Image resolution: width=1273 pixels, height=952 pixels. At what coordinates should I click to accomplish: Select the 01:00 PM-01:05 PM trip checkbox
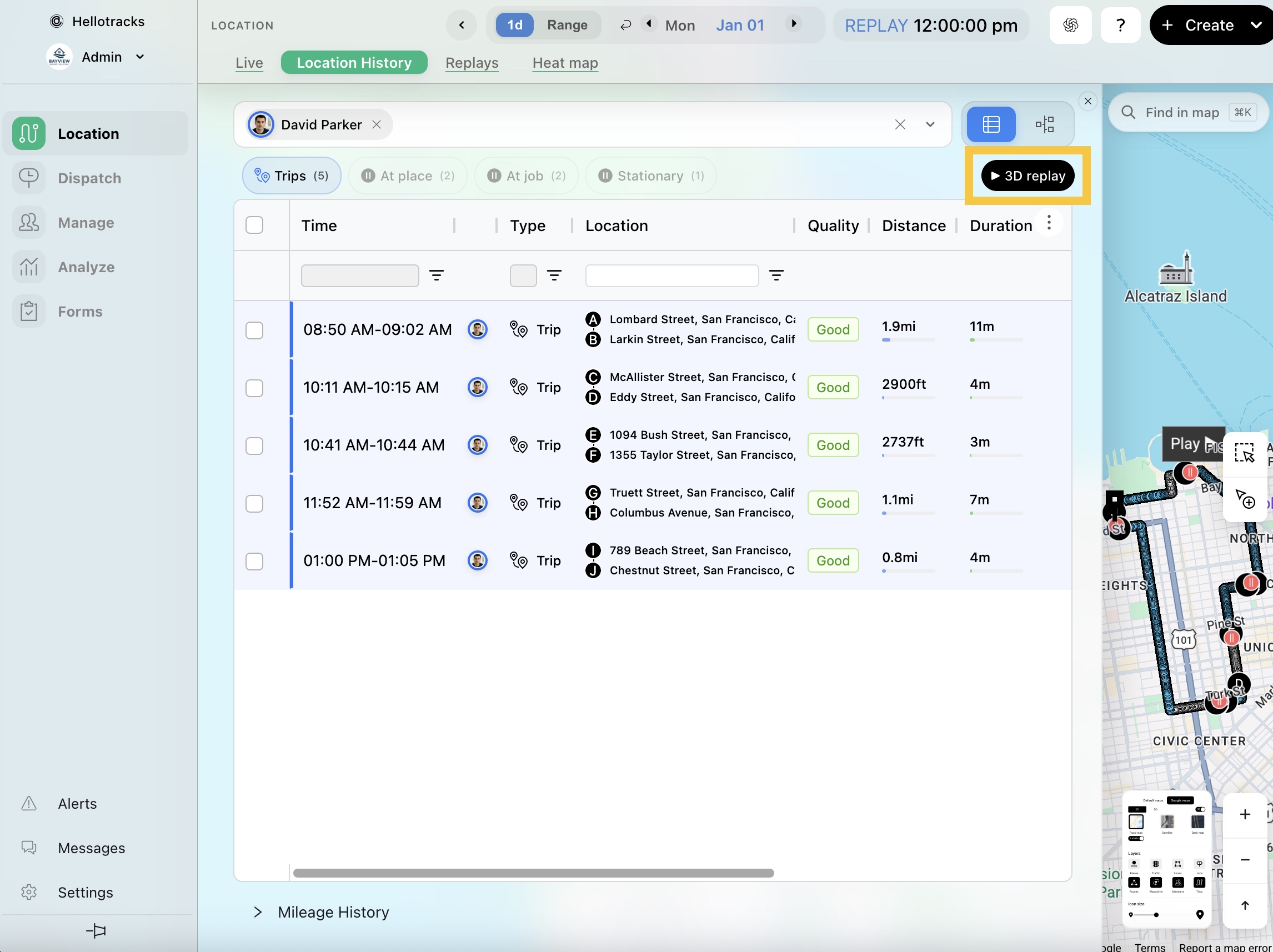(254, 561)
